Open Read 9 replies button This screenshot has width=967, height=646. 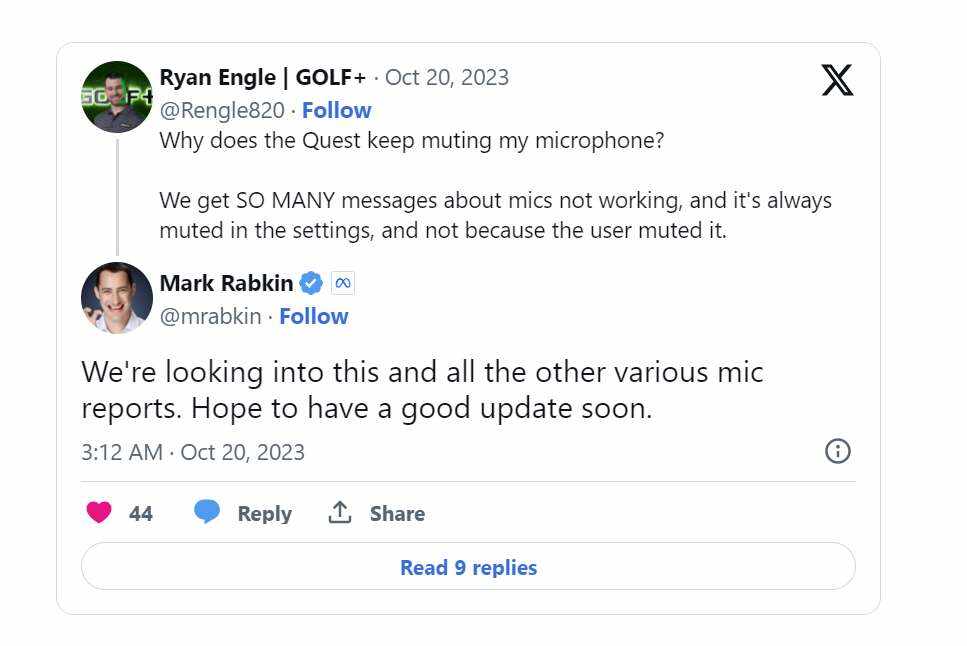click(468, 567)
